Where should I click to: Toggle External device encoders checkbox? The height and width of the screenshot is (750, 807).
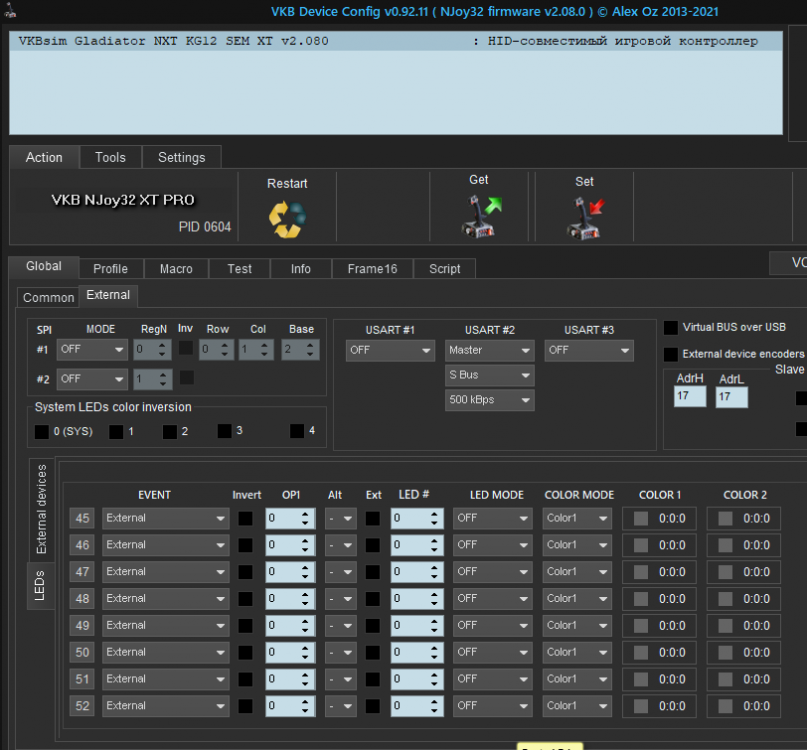tap(671, 354)
